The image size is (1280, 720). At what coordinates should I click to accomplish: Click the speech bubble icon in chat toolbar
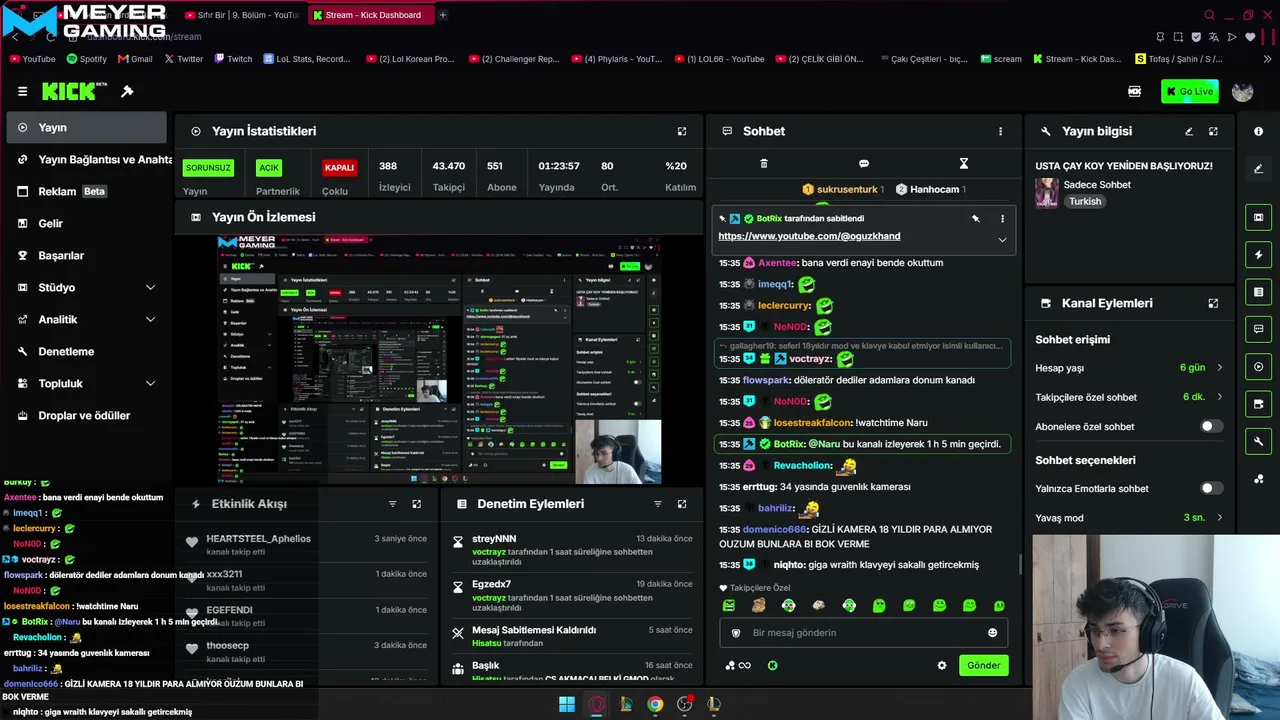[864, 163]
